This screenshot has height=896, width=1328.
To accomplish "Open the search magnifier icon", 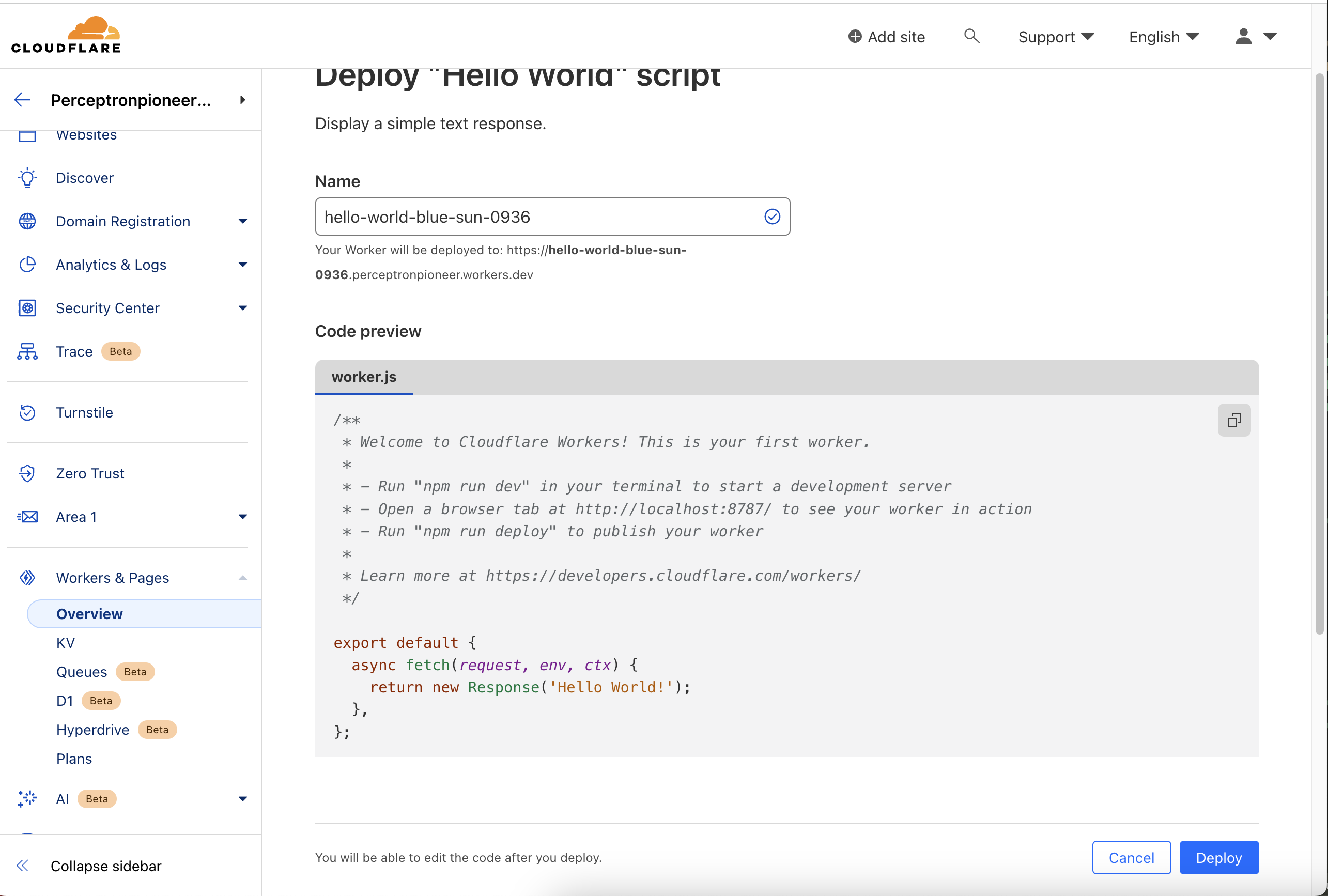I will point(971,36).
